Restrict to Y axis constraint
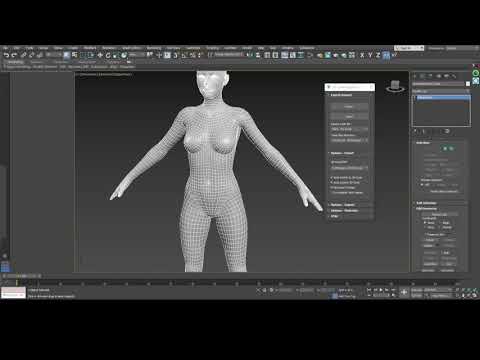The width and height of the screenshot is (480, 360). [x=370, y=55]
